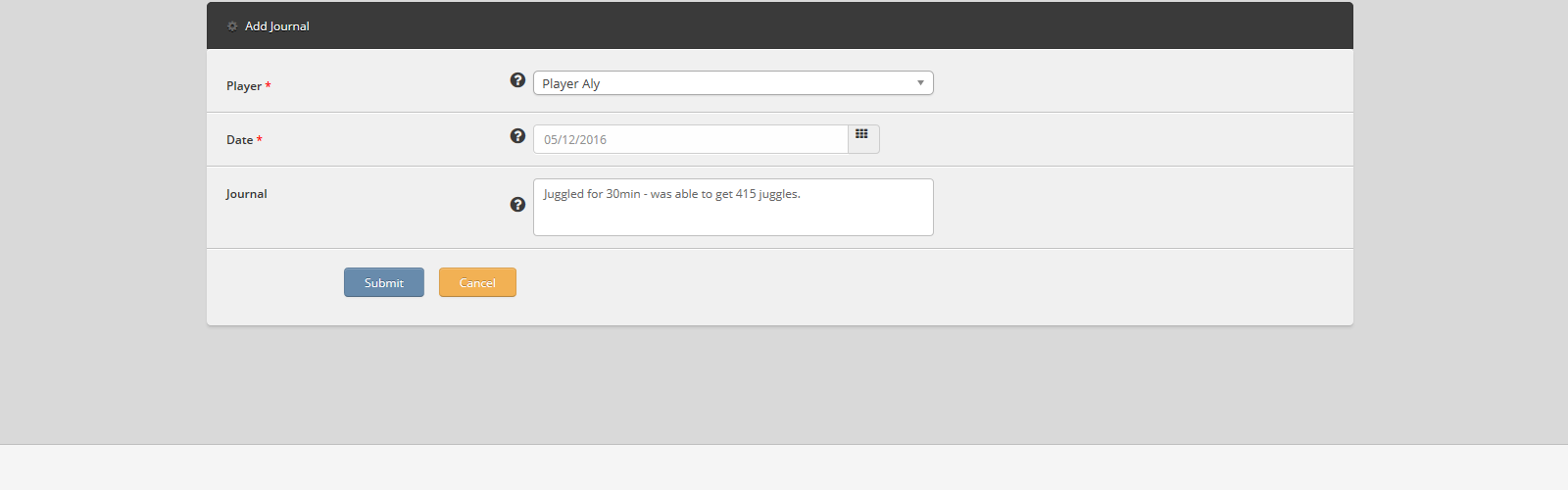The image size is (1568, 490).
Task: Click the Add Journal panel title
Action: pos(277,26)
